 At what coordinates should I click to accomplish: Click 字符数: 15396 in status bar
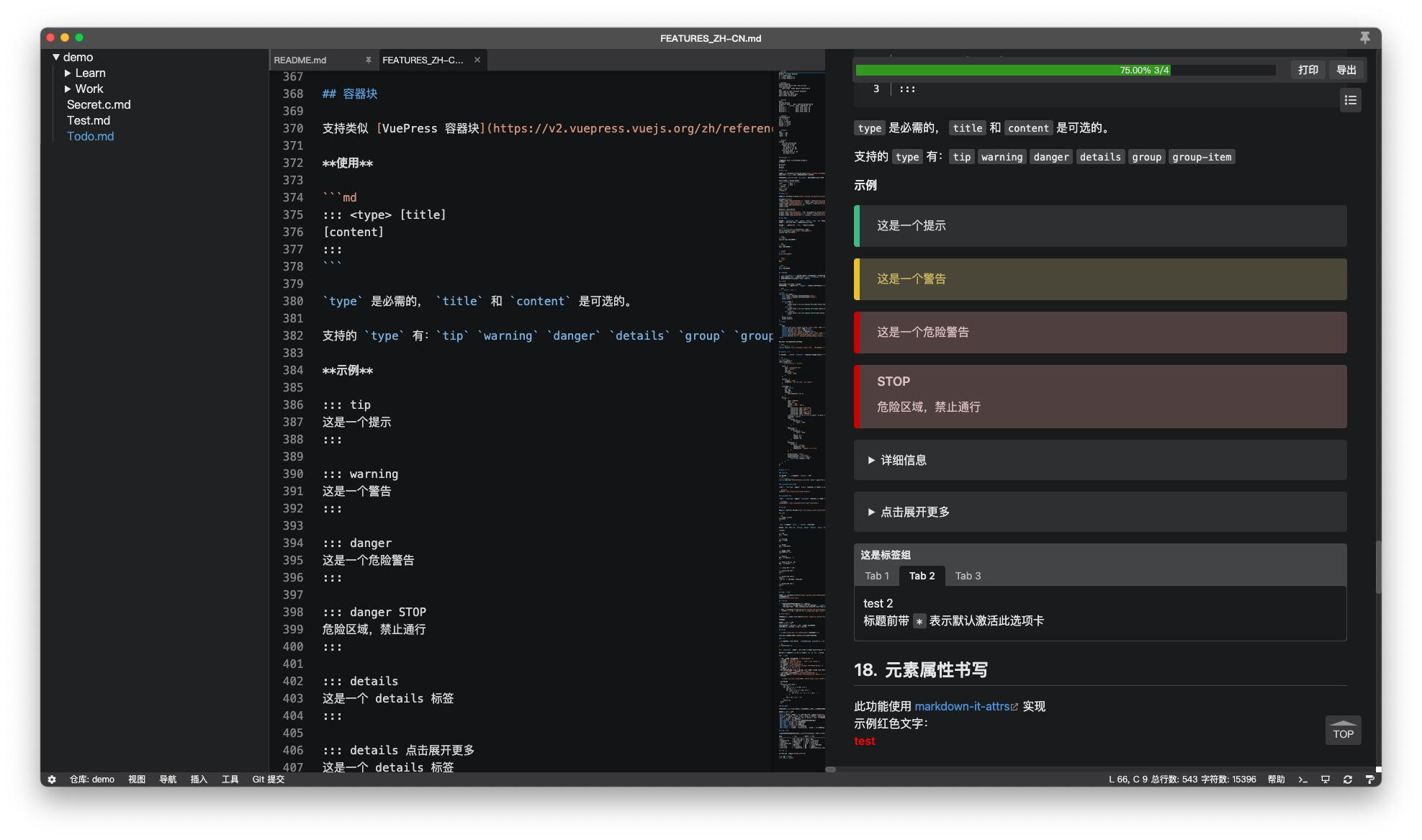click(x=1228, y=779)
